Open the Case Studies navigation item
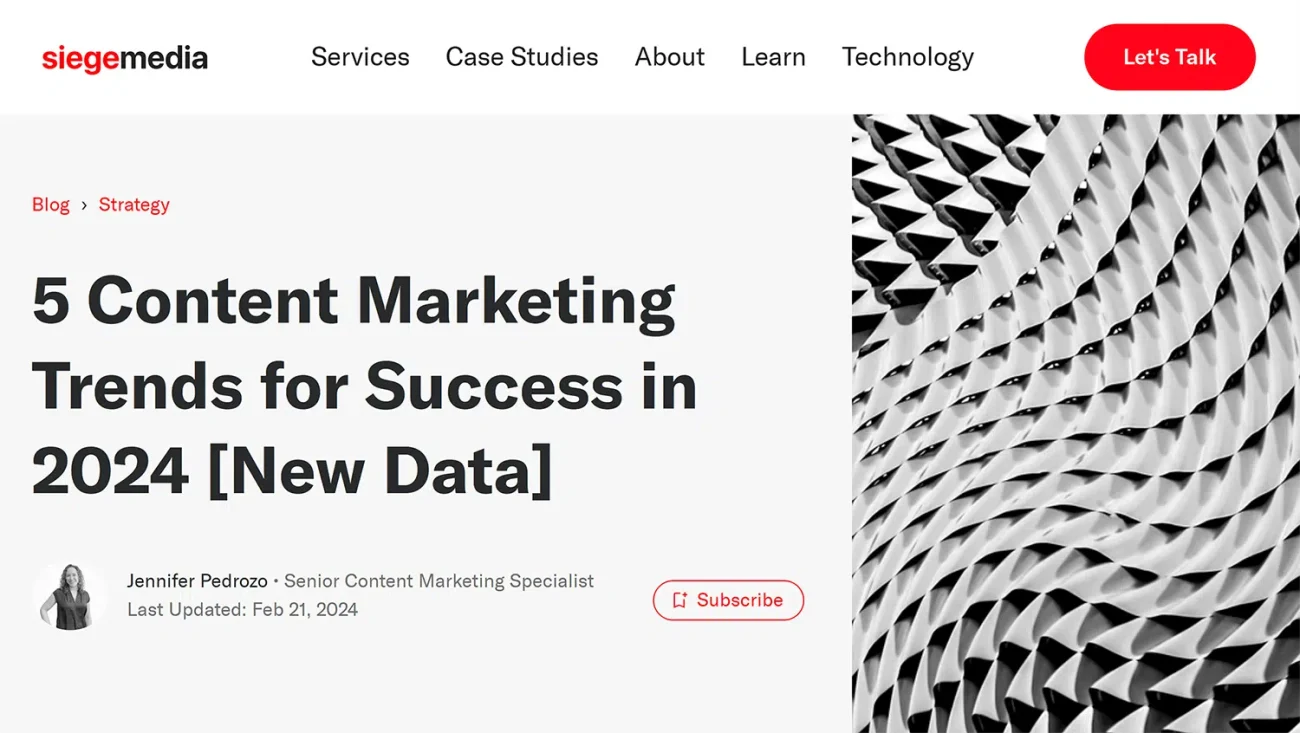The width and height of the screenshot is (1300, 733). tap(522, 57)
